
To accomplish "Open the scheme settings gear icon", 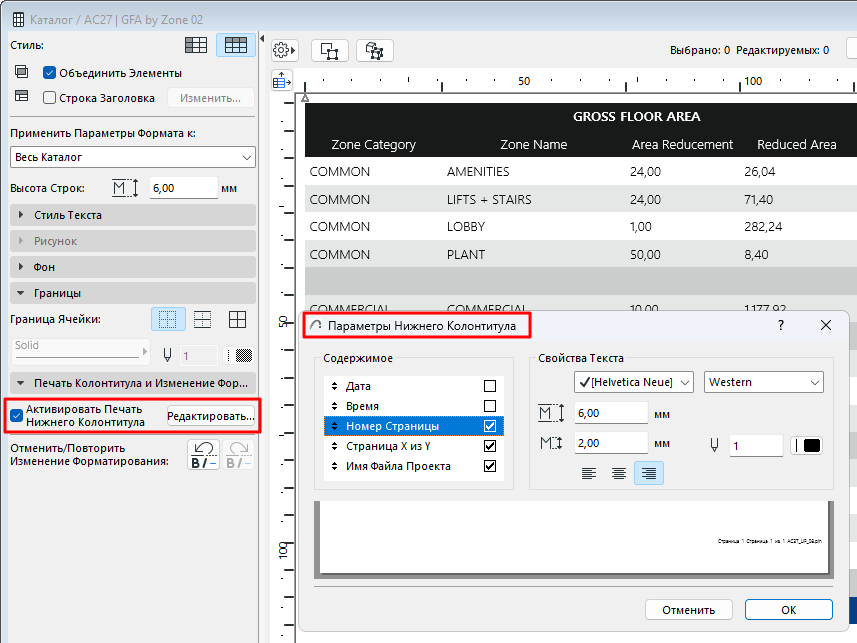I will pos(284,50).
